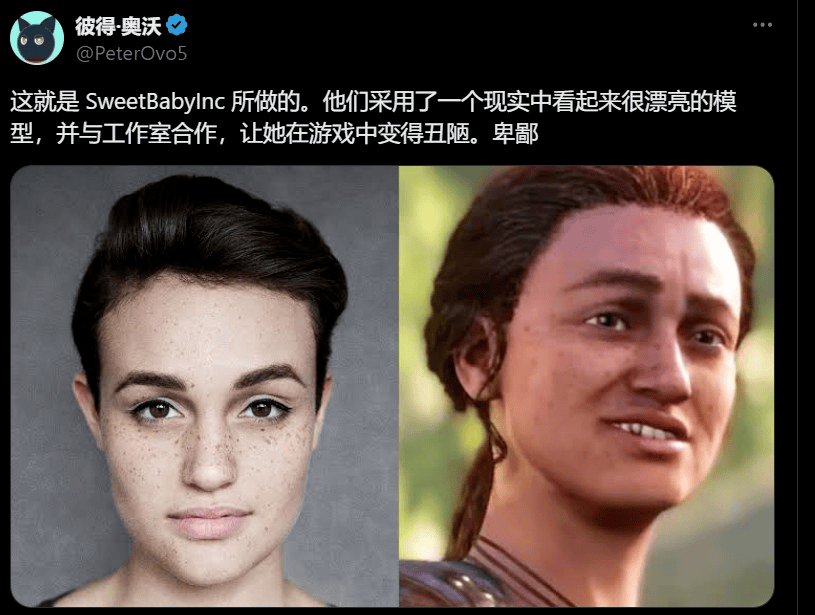Image resolution: width=815 pixels, height=615 pixels.
Task: Open the 彼得·奥沃 display name profile link
Action: tap(118, 25)
